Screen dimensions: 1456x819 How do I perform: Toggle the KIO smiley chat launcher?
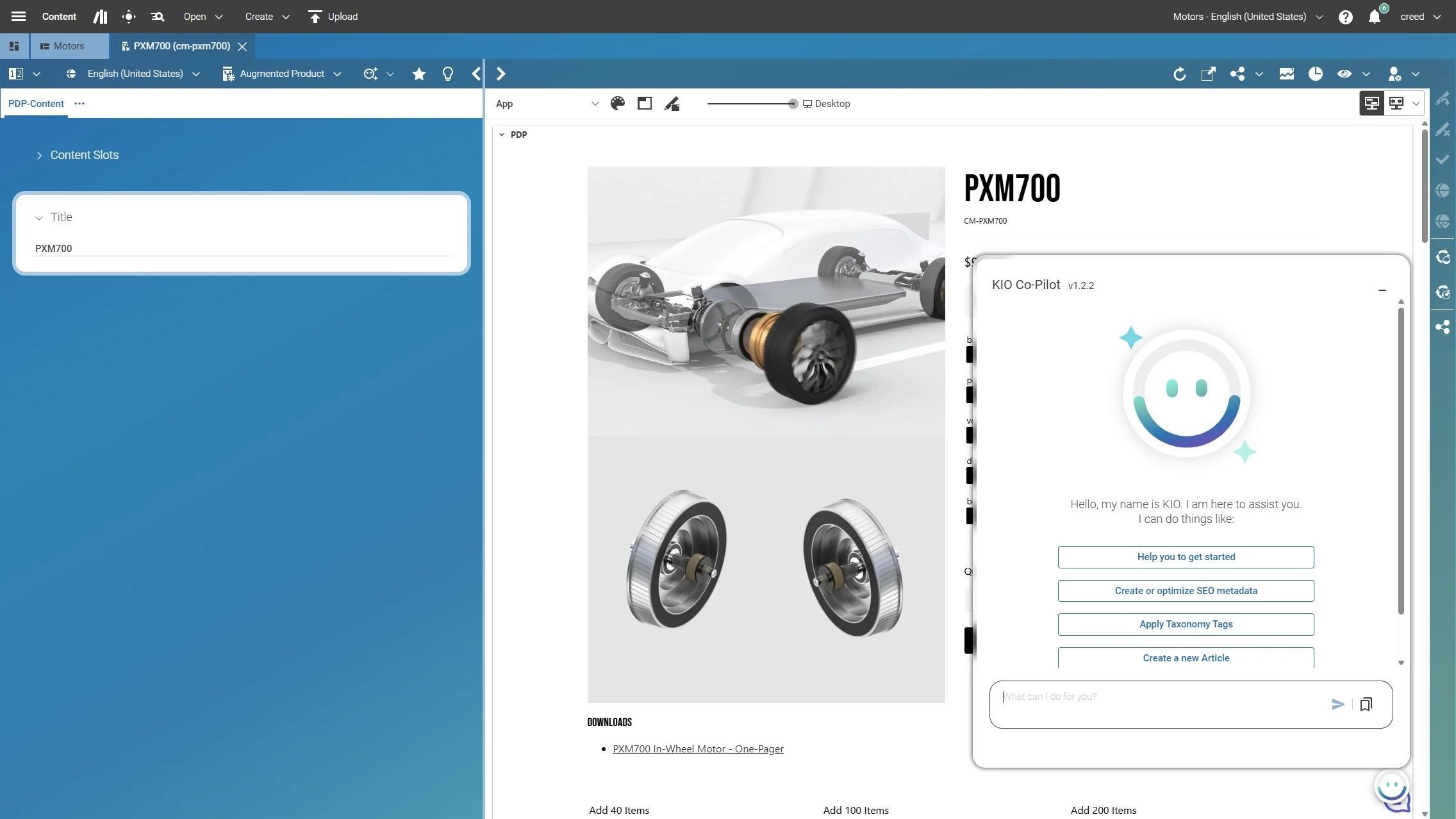coord(1392,790)
